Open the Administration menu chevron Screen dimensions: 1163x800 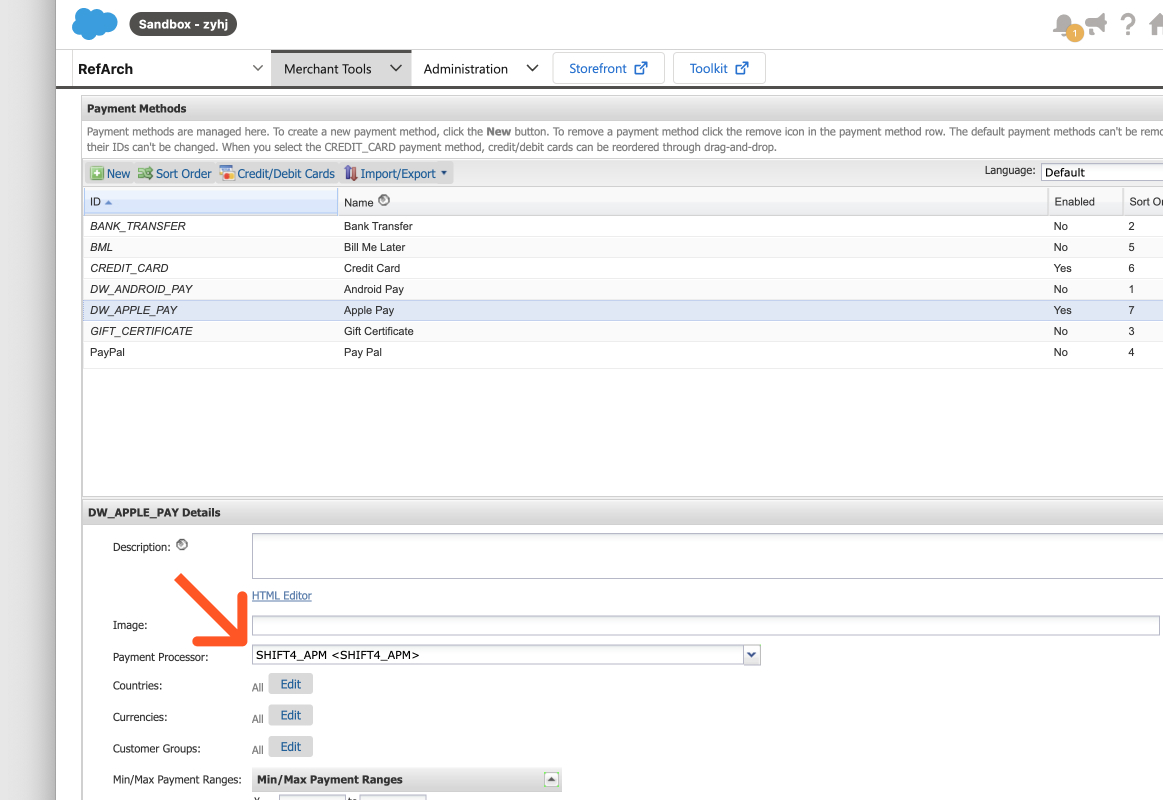532,68
